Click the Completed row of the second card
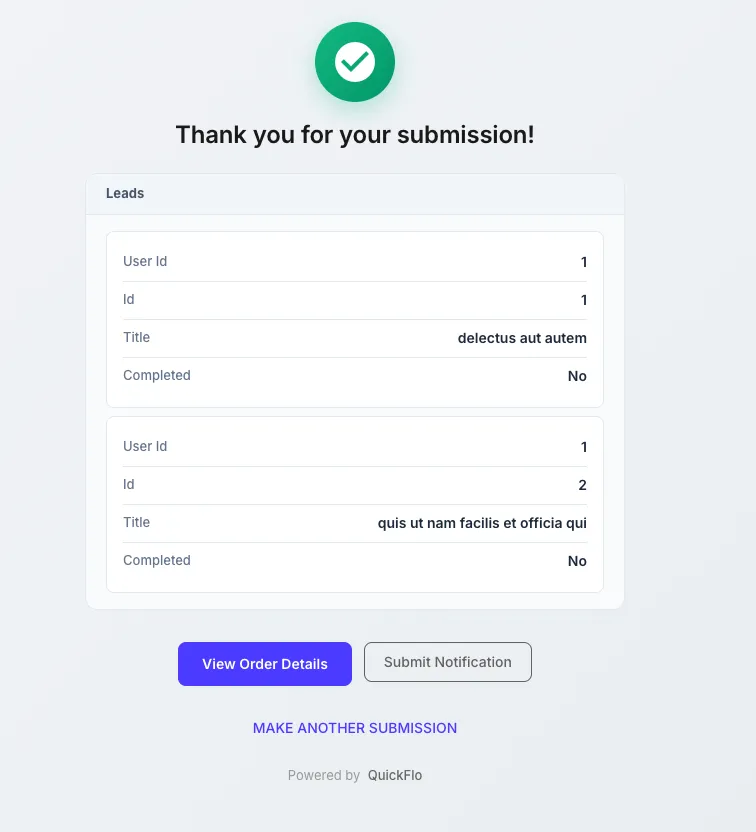The width and height of the screenshot is (756, 832). click(x=355, y=561)
